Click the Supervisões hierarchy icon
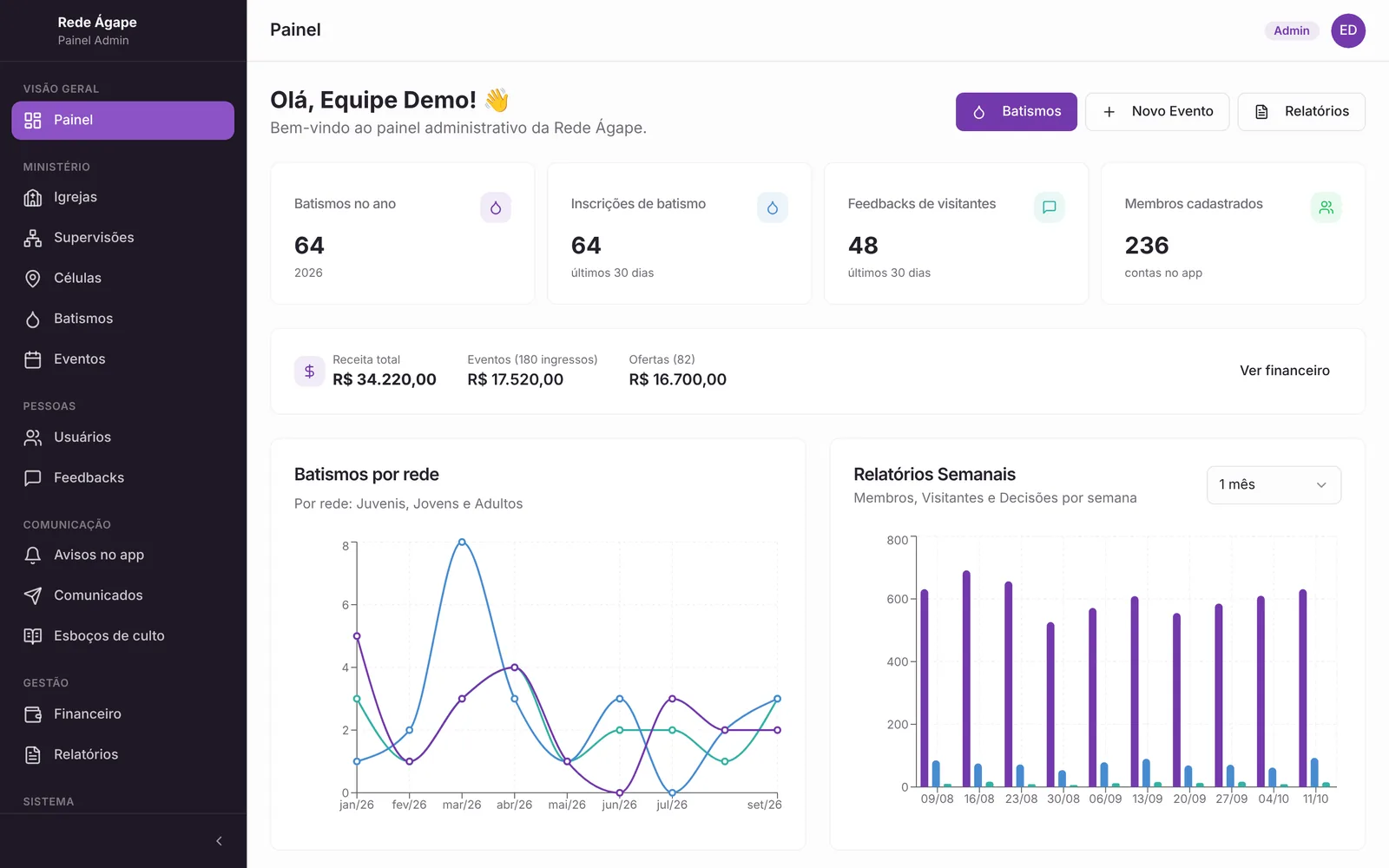Screen dimensions: 1389x868 pos(33,238)
